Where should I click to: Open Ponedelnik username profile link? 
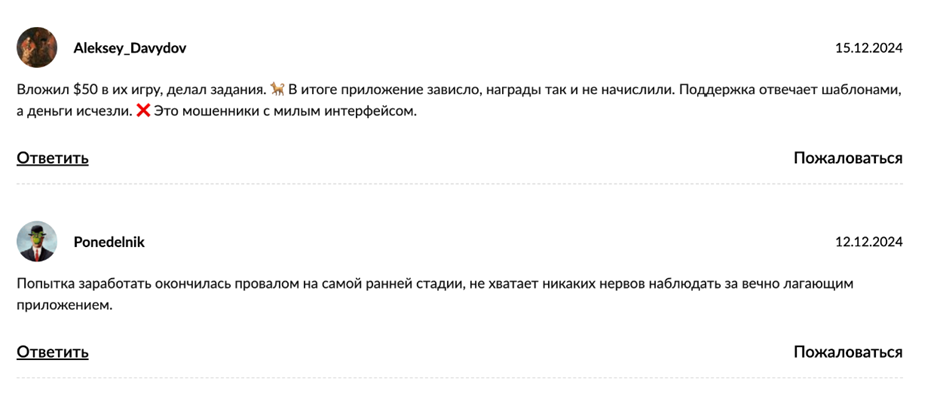click(x=109, y=242)
